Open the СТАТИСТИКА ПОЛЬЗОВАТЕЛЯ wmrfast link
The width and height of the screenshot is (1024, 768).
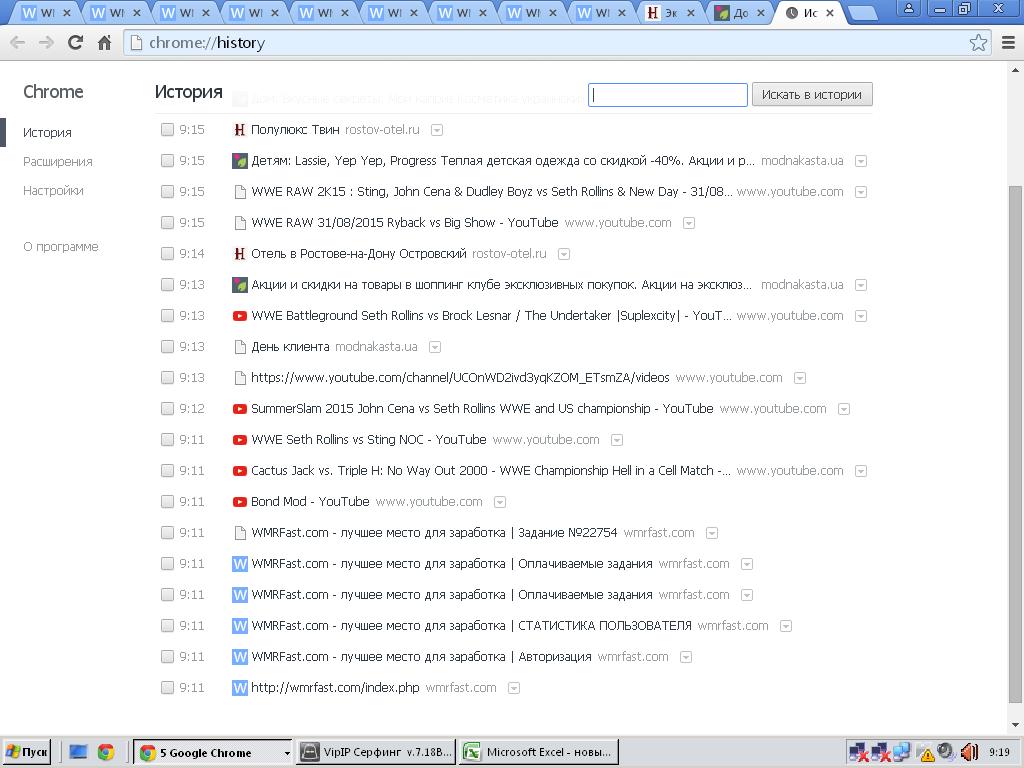pos(472,626)
